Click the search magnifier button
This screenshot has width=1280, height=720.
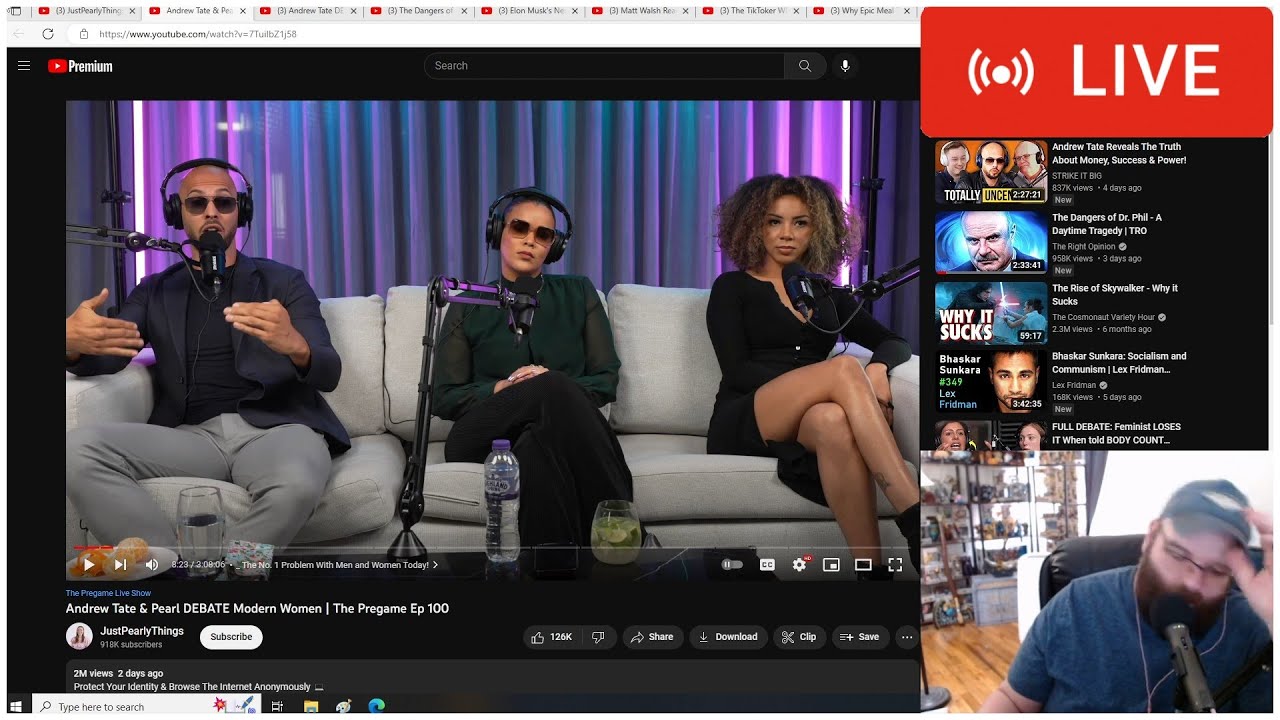[x=805, y=66]
